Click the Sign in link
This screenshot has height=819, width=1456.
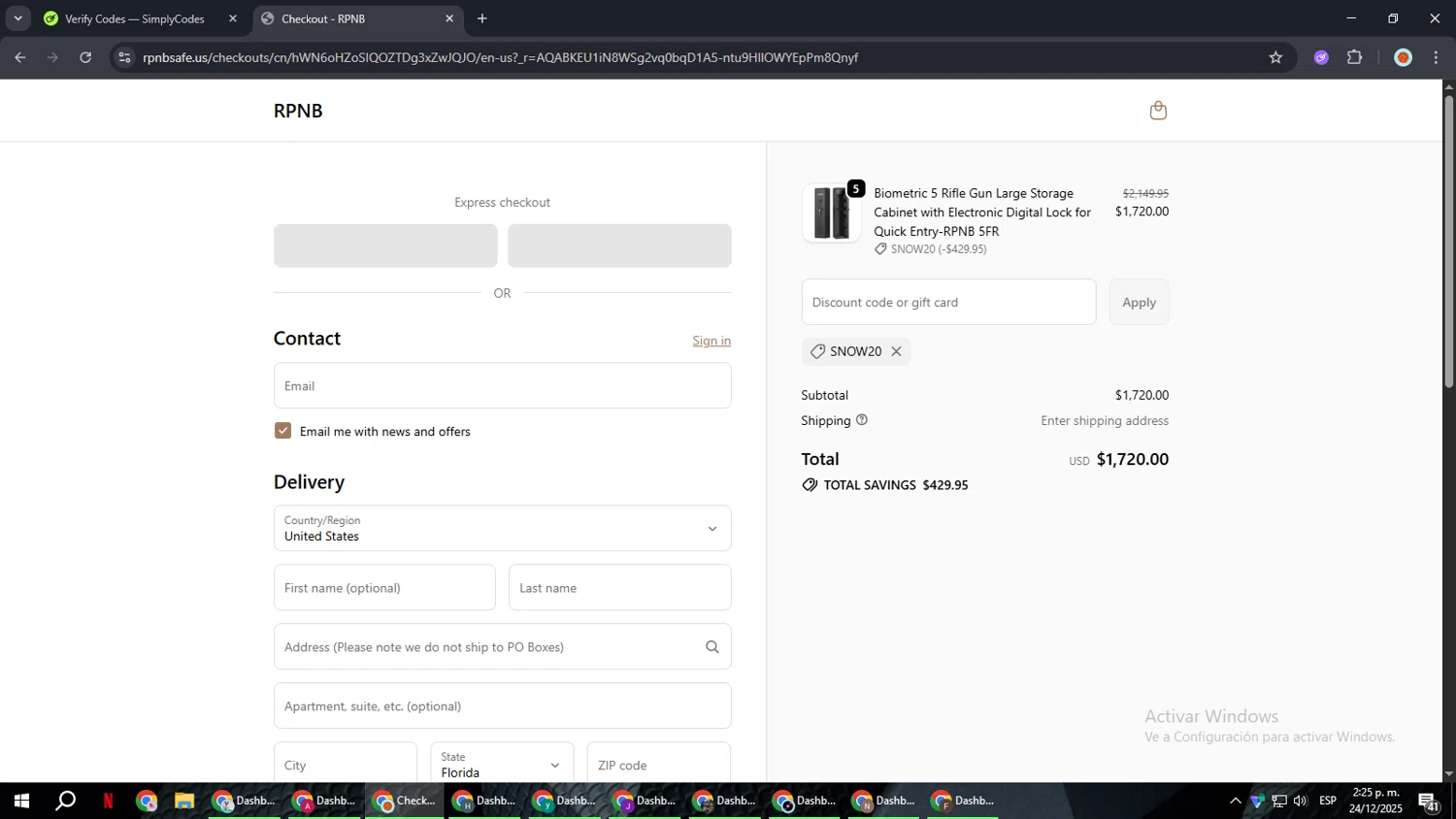[x=711, y=341]
